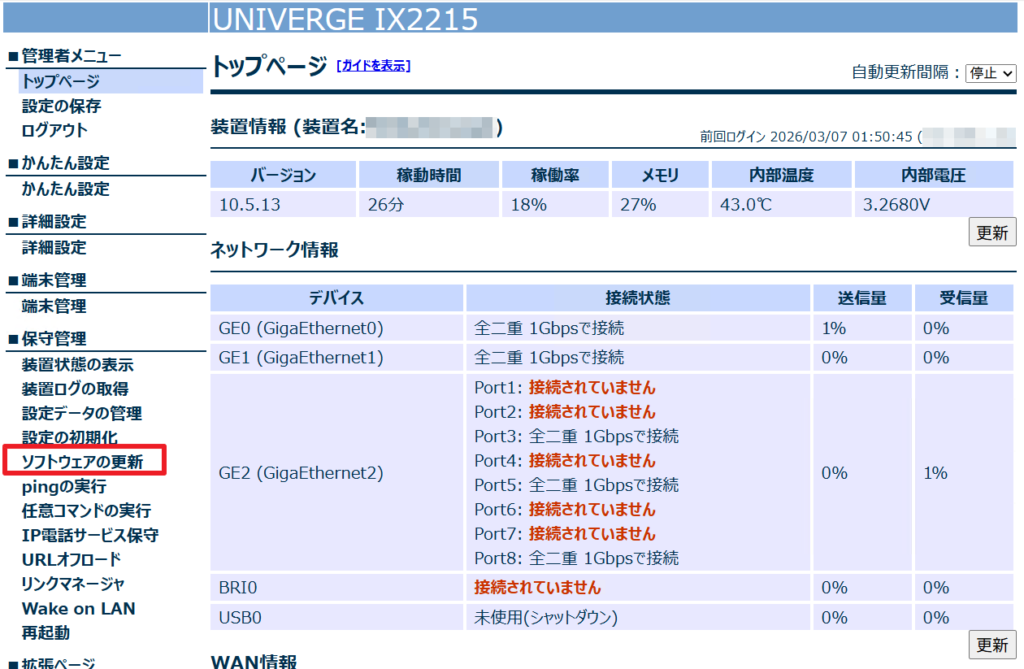
Task: Click the ガイドを表示 link
Action: [373, 66]
